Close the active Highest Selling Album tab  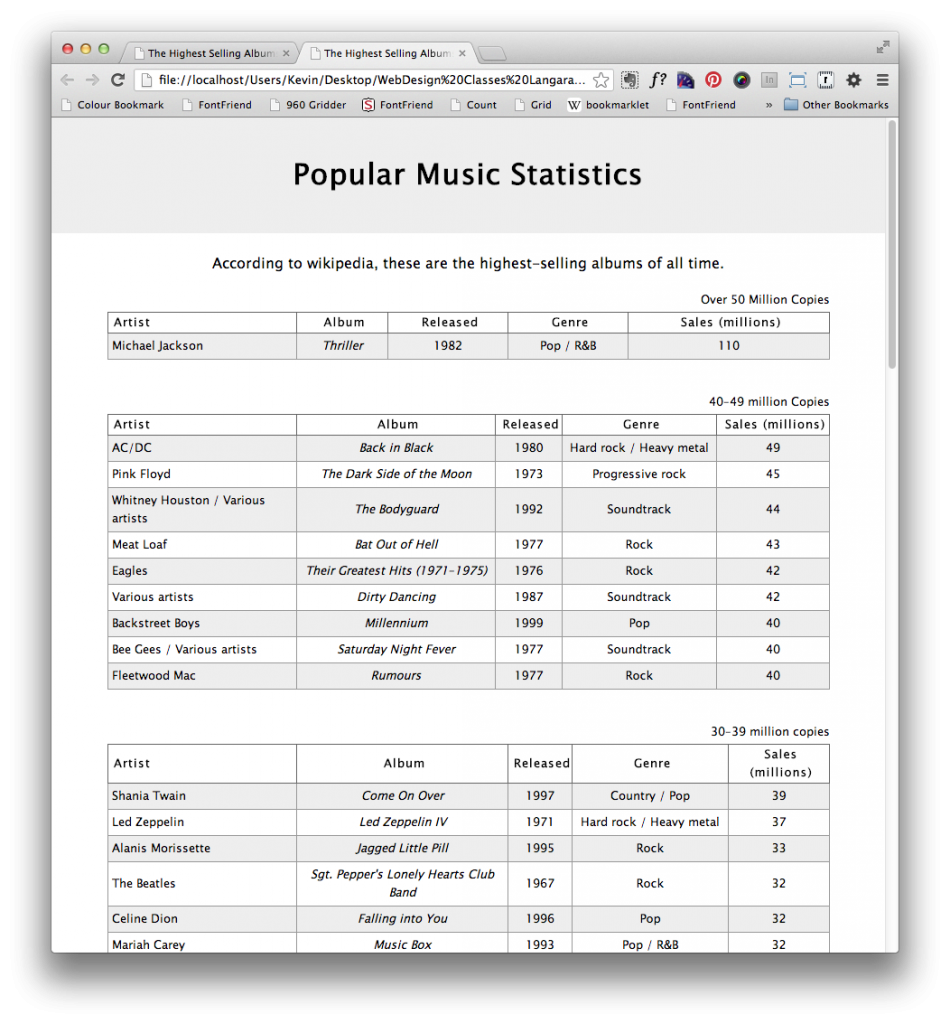(x=462, y=54)
